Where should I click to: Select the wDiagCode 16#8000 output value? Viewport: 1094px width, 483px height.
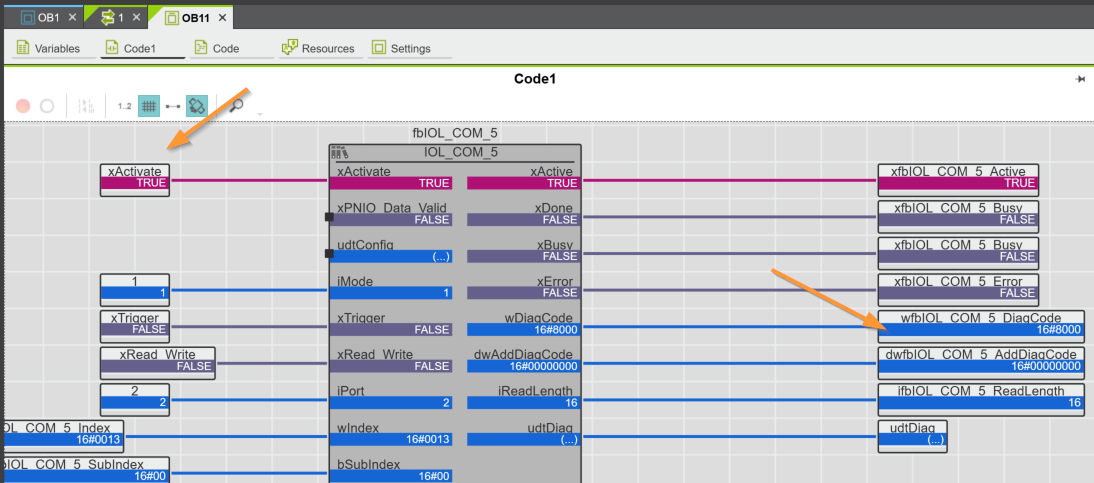pos(524,330)
